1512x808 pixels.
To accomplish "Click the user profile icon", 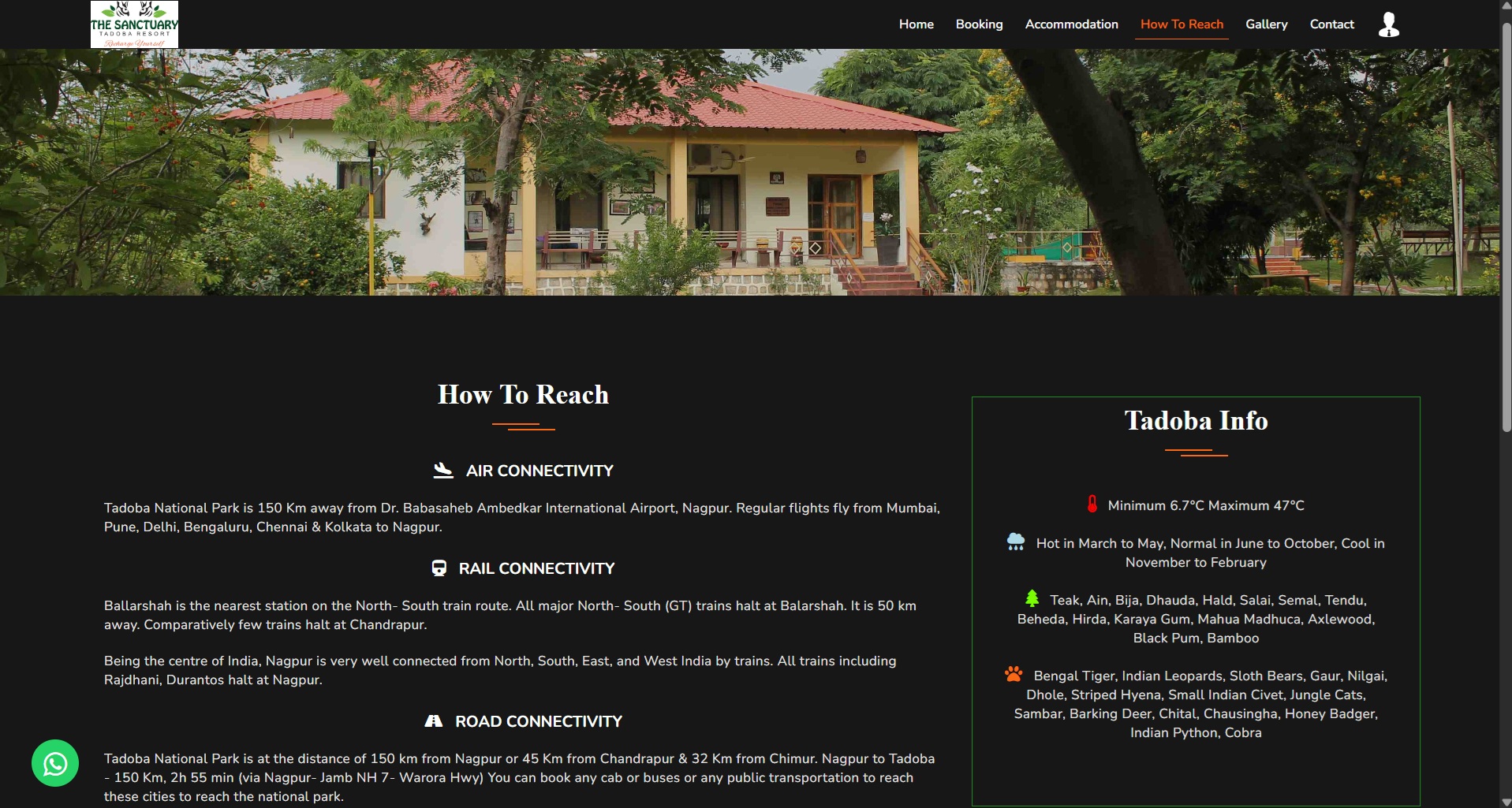I will pos(1388,24).
